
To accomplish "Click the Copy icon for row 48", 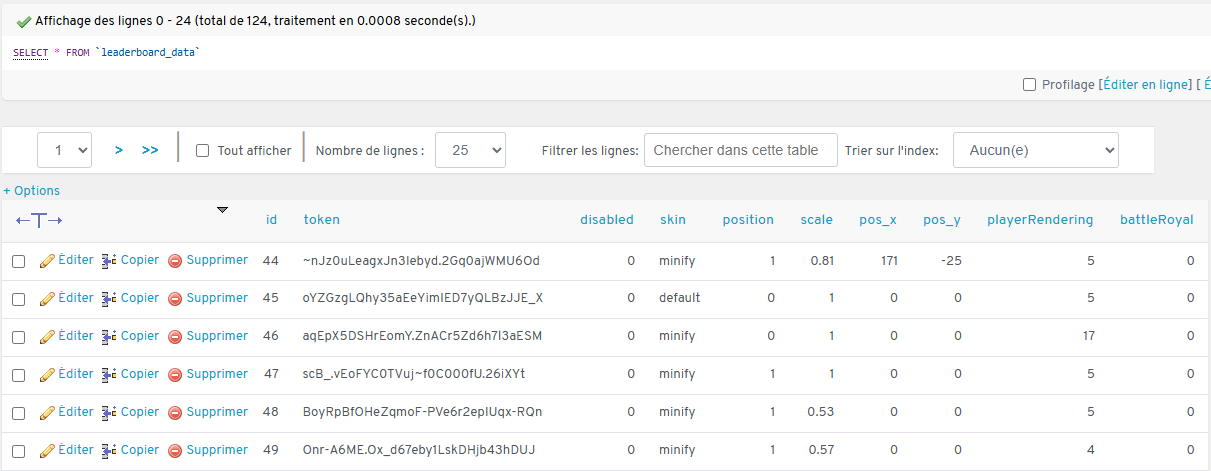I will (x=109, y=412).
